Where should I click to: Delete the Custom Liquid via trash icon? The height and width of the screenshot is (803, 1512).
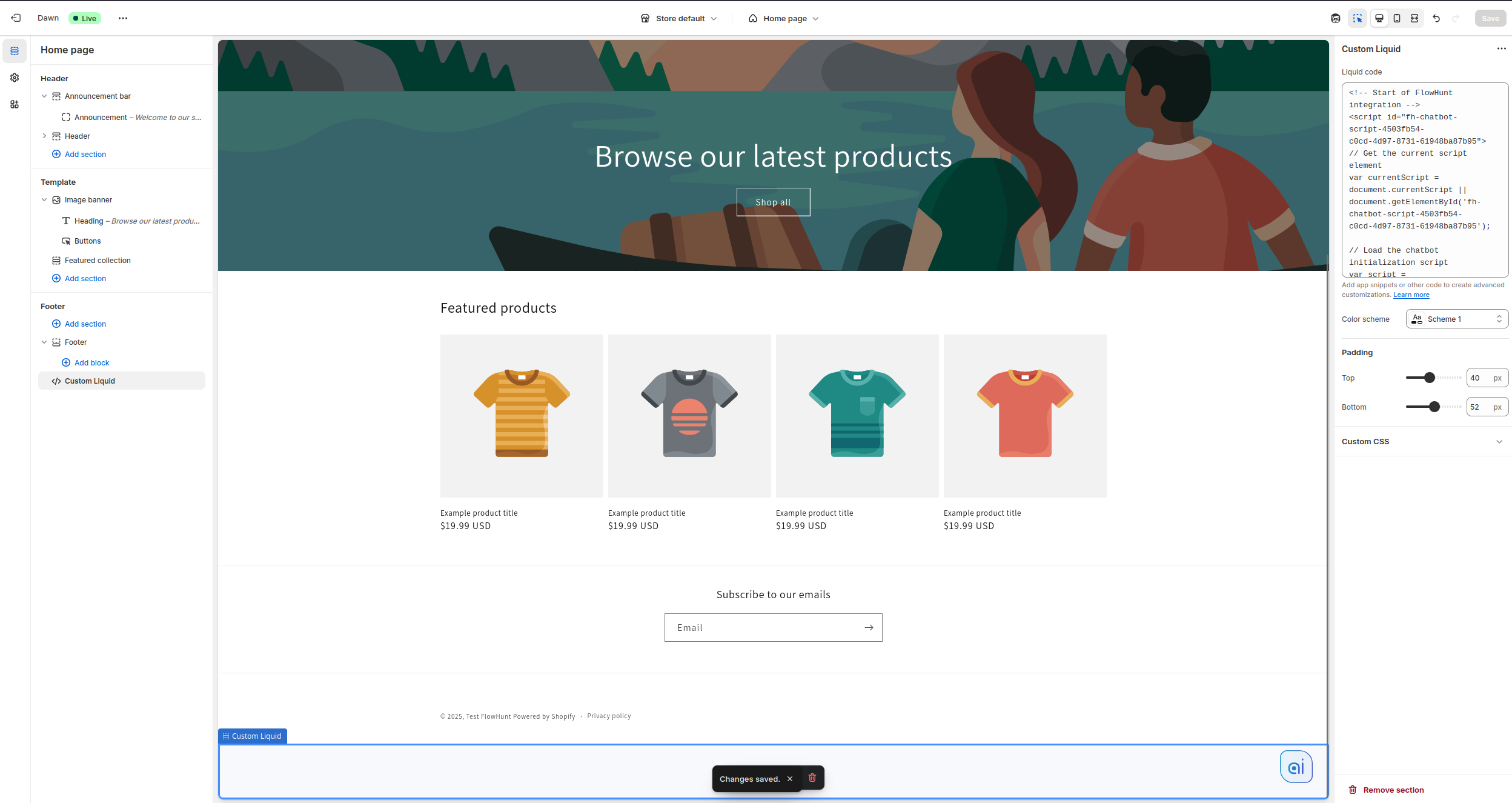click(x=812, y=778)
